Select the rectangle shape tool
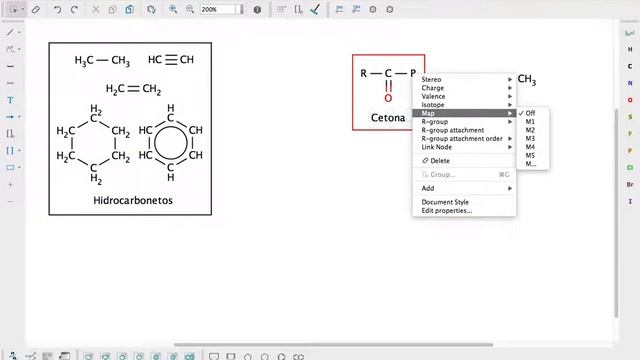 click(10, 168)
